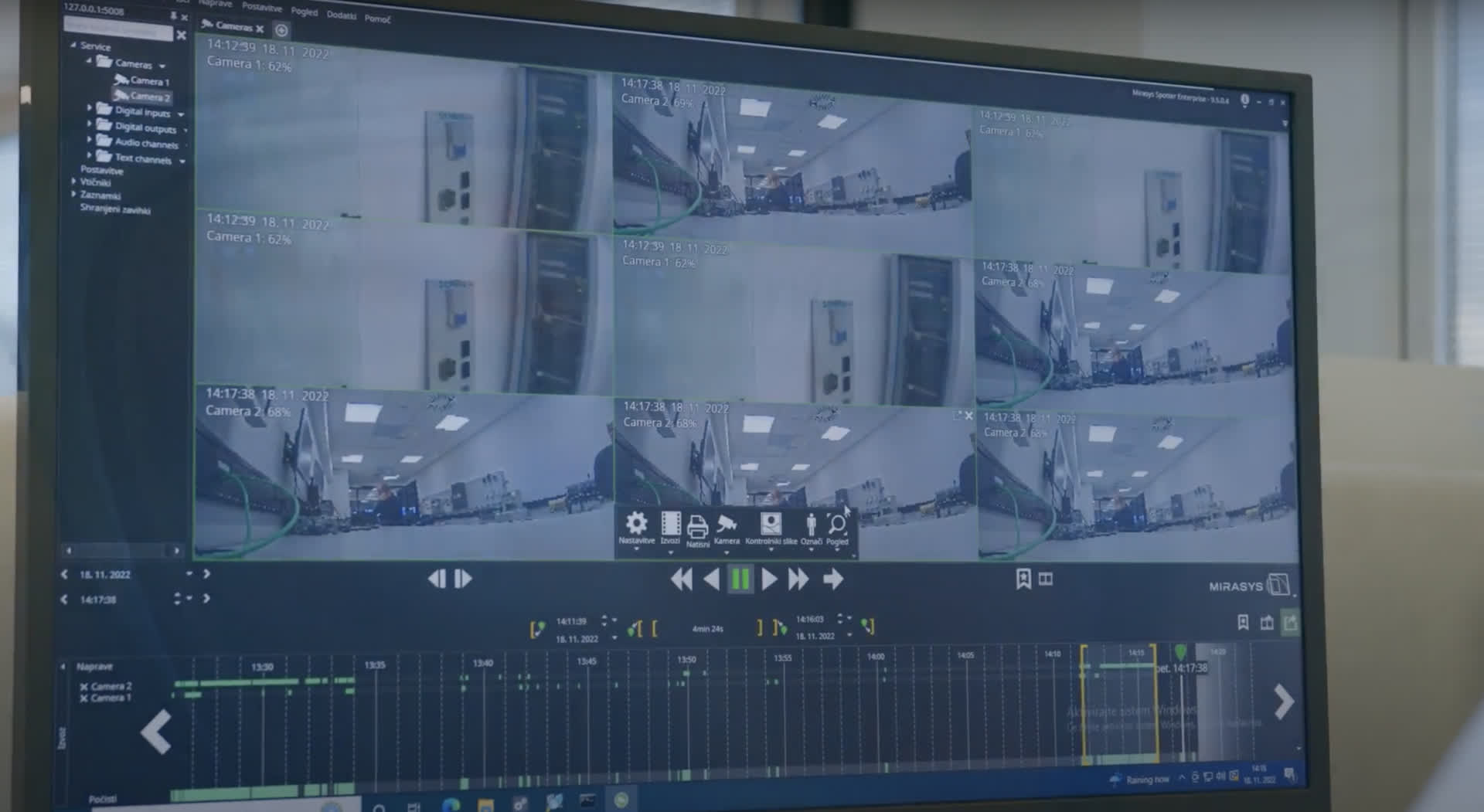Open the Kamera icon in overlay toolbar
This screenshot has width=1484, height=812.
(727, 525)
